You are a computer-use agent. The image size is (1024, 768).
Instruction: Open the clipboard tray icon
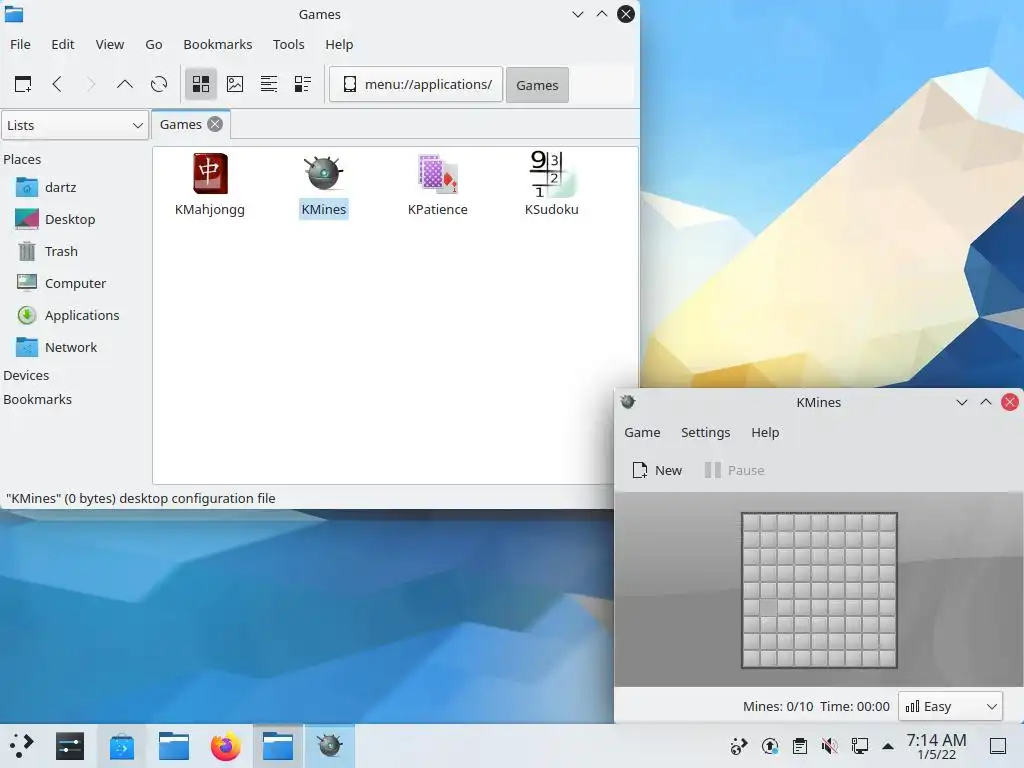(799, 746)
